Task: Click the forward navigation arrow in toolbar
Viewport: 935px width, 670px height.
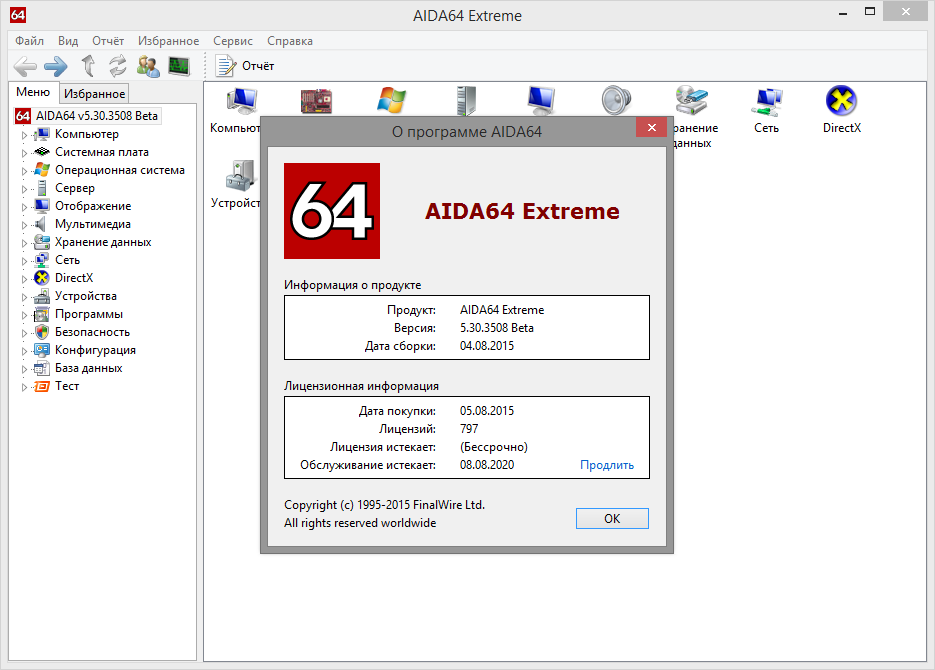Action: [55, 66]
